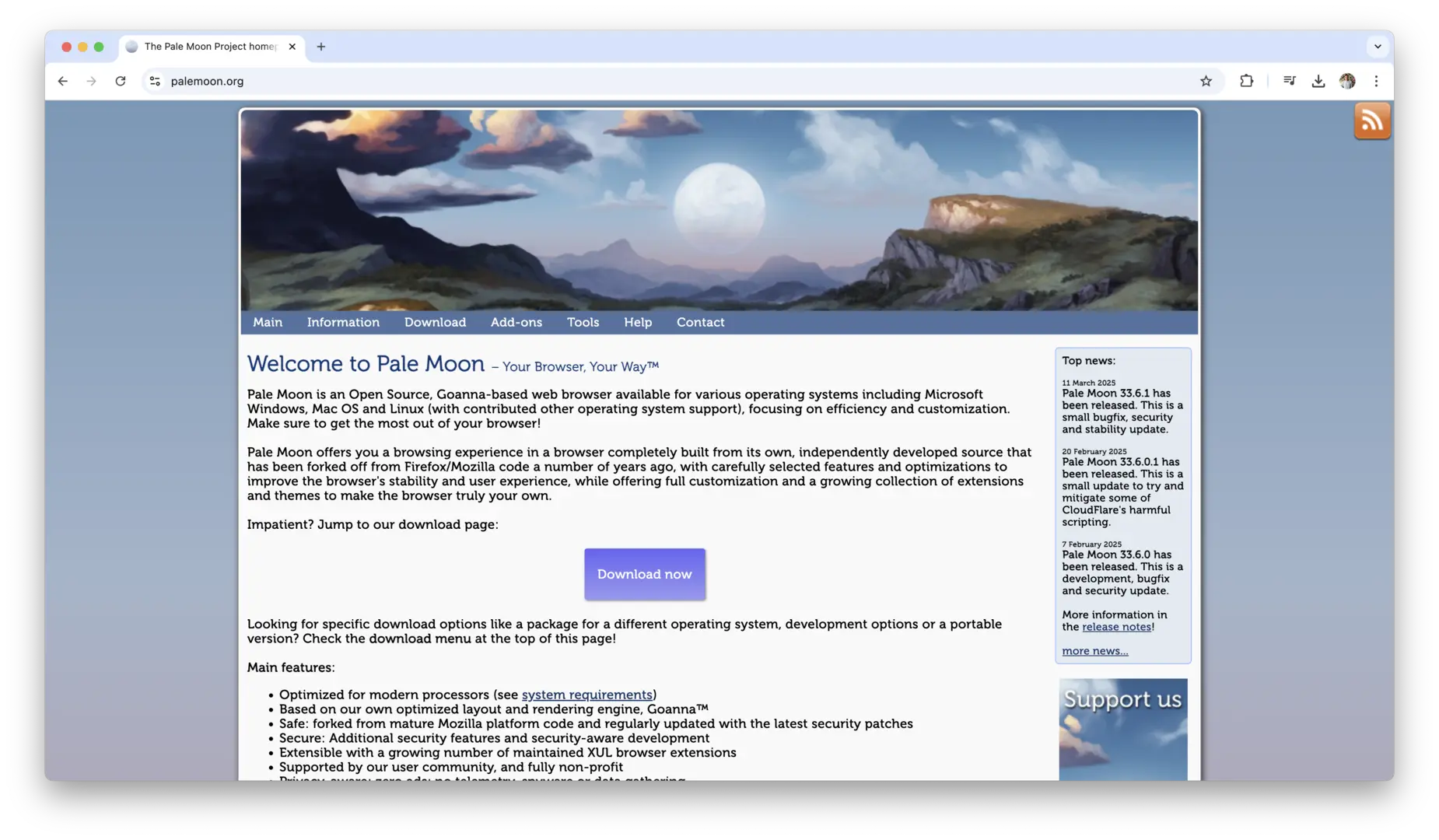This screenshot has width=1439, height=840.
Task: Open the Contact menu
Action: (700, 322)
